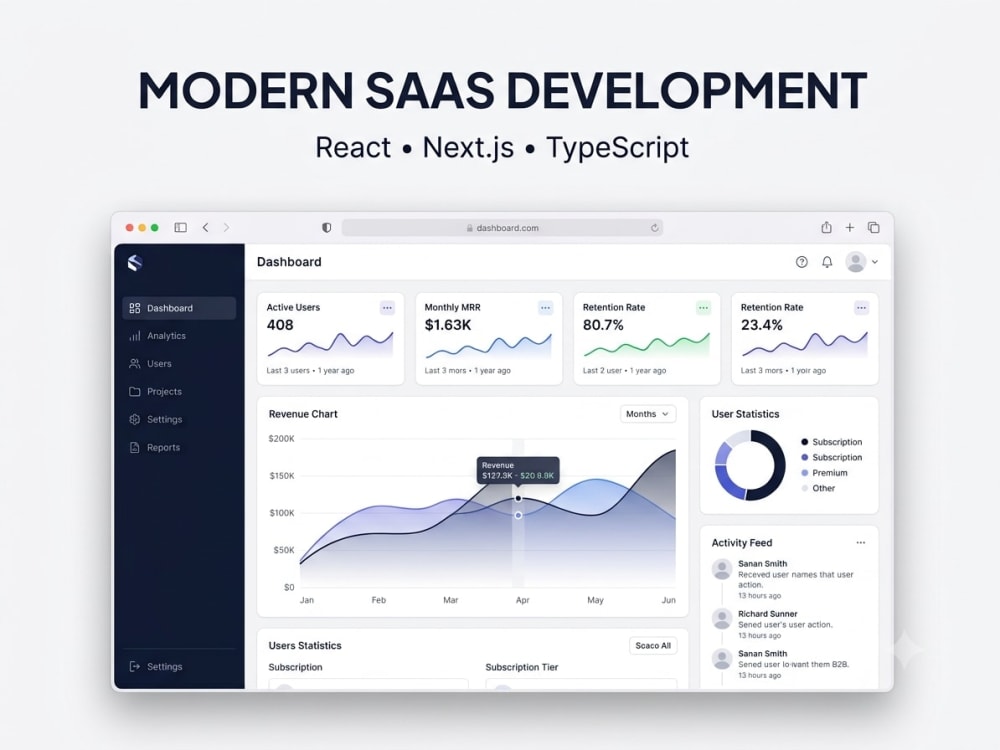Viewport: 1000px width, 750px height.
Task: Click the Users people icon
Action: (x=135, y=364)
